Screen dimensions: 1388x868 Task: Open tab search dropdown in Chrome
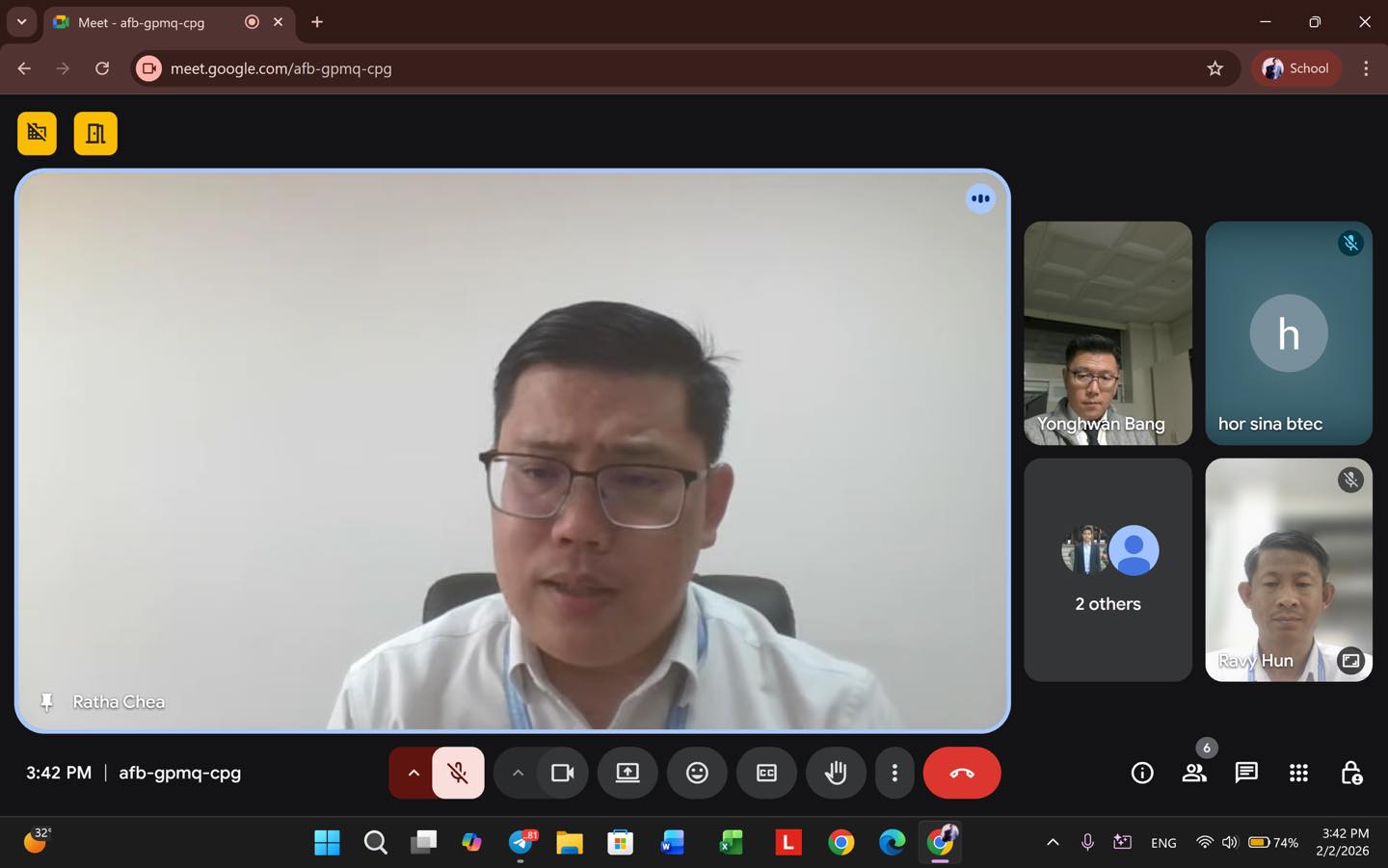pyautogui.click(x=21, y=21)
